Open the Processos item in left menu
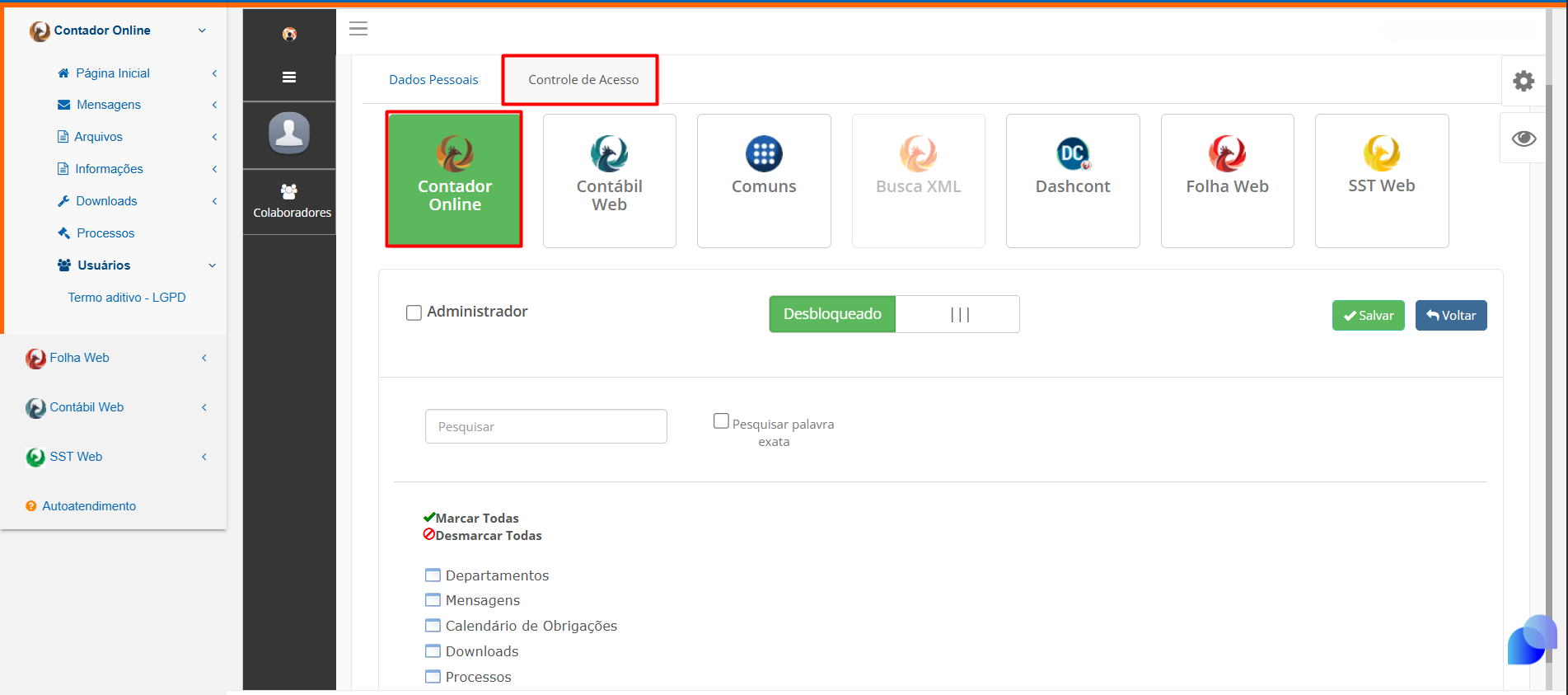 [x=105, y=233]
